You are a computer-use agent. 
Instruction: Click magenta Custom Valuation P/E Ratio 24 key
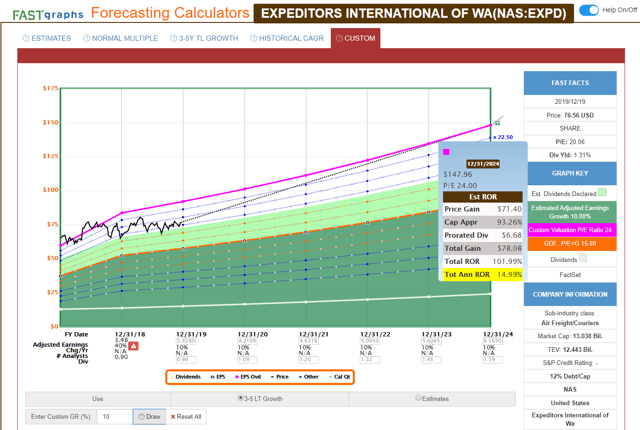570,230
